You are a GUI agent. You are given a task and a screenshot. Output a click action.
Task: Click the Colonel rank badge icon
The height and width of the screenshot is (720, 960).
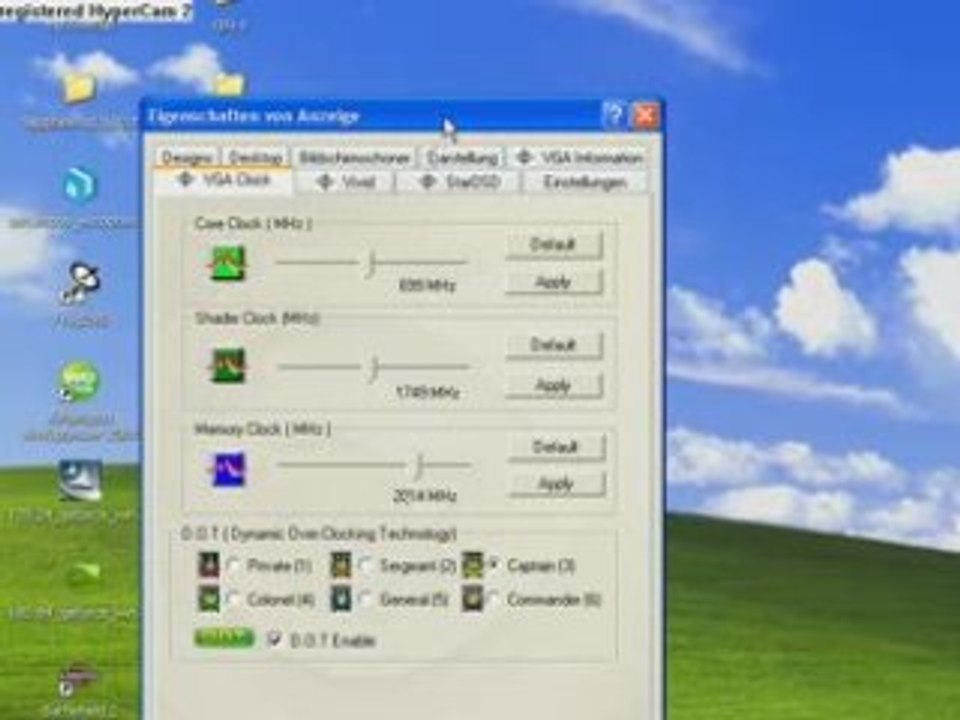click(209, 599)
